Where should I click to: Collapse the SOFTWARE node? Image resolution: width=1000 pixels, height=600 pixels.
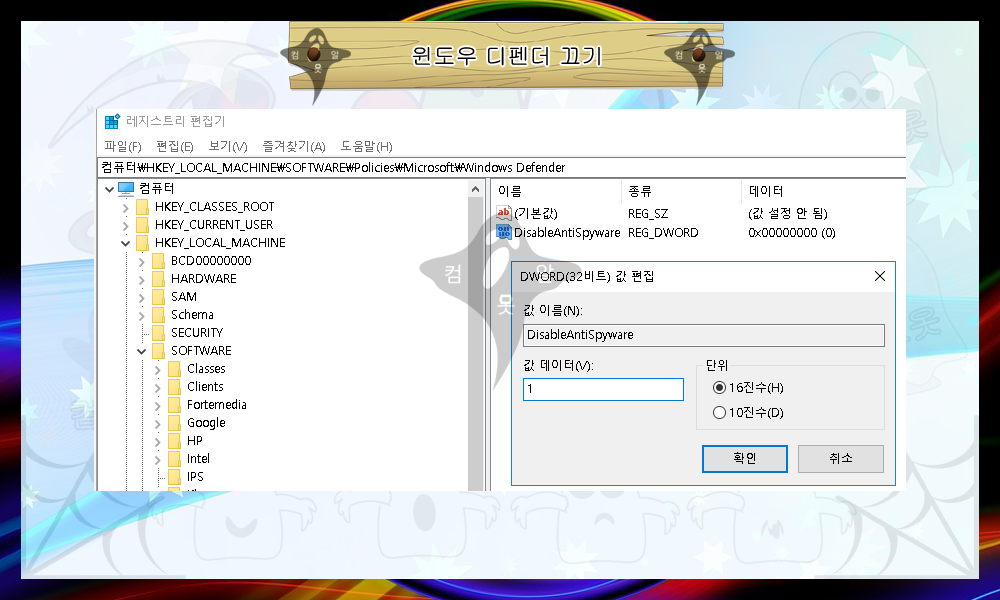click(142, 351)
